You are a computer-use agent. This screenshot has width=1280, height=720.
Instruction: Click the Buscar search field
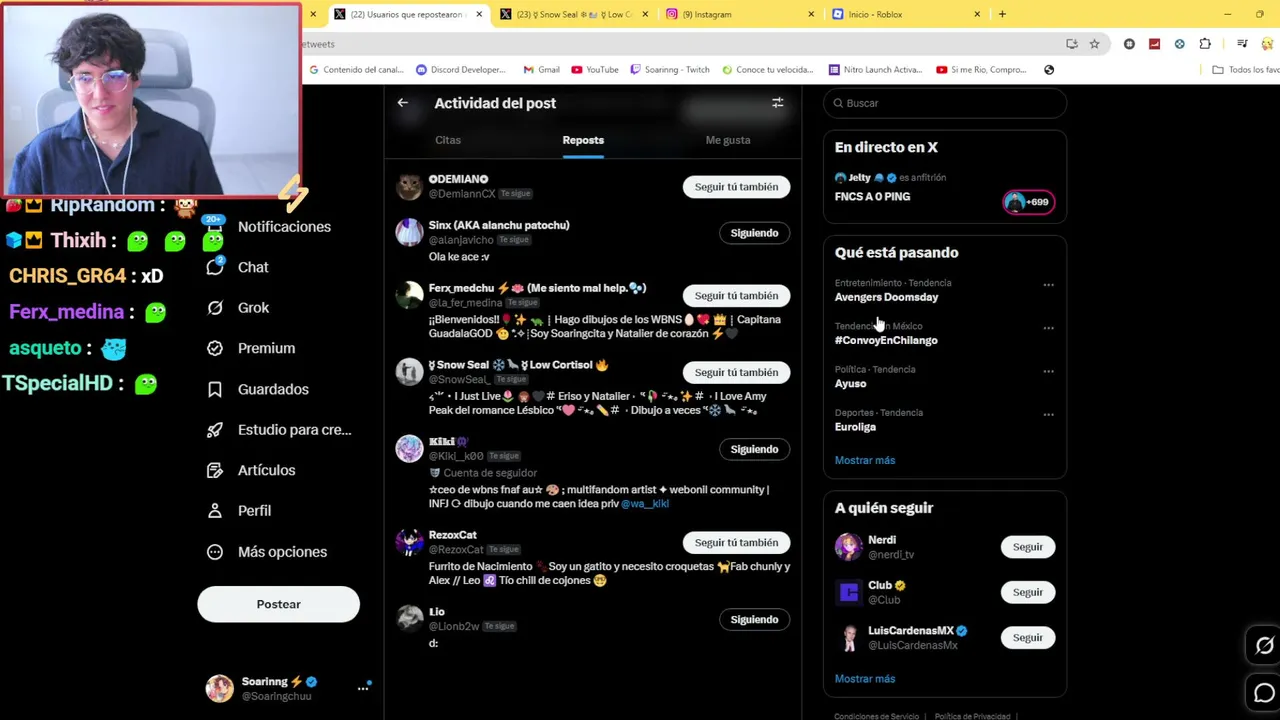945,103
